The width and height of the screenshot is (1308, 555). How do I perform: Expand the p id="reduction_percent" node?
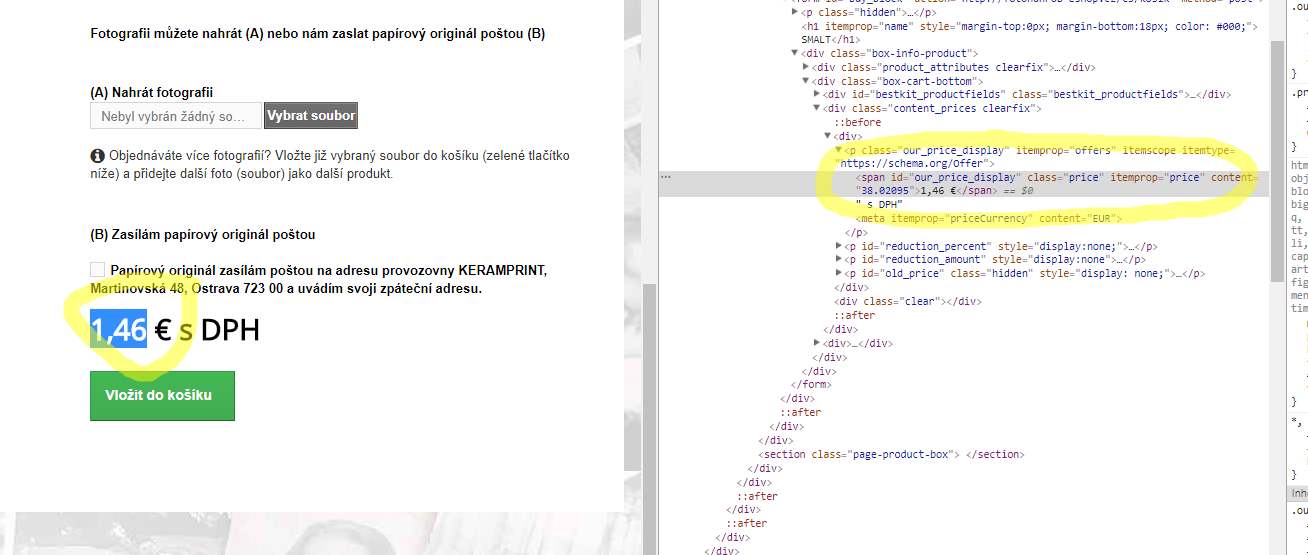coord(839,246)
